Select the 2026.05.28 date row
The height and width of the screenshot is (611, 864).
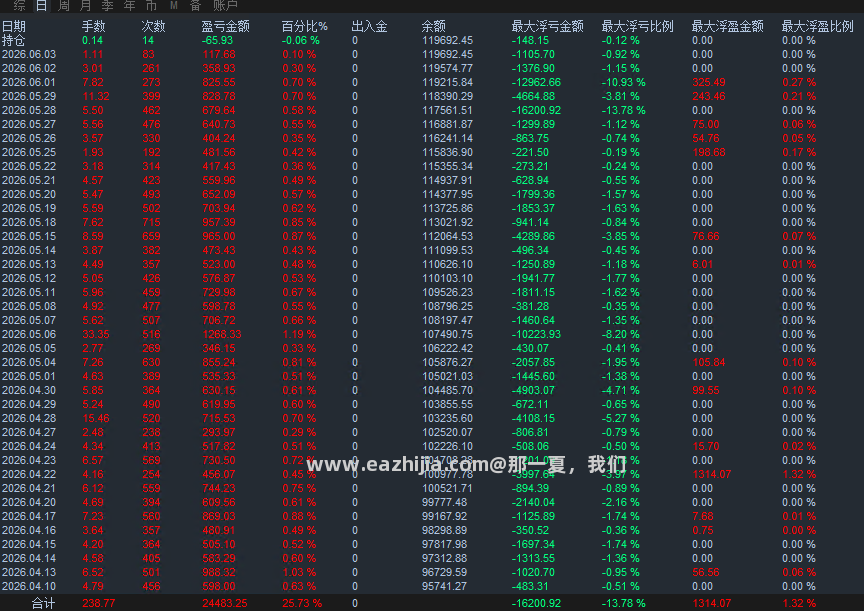click(x=29, y=110)
